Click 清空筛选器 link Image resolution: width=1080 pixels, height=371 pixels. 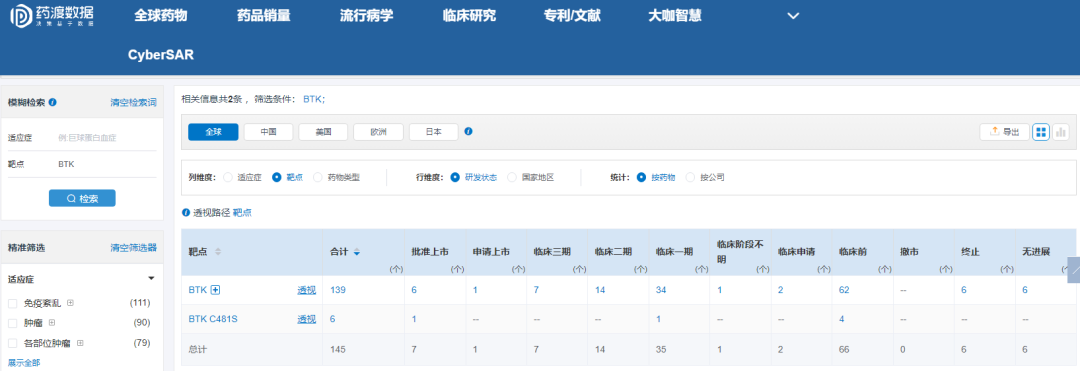pos(134,248)
